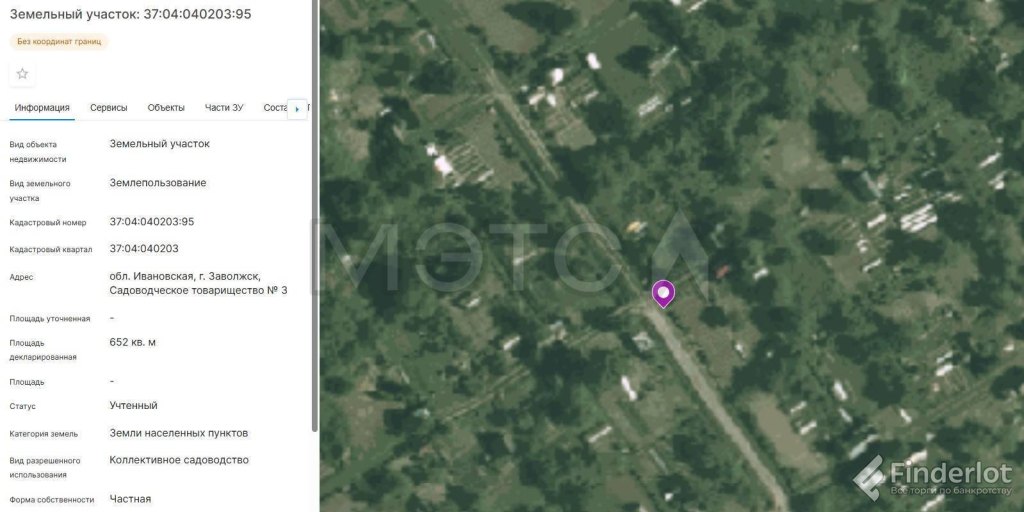The height and width of the screenshot is (512, 1024).
Task: Click the address text for Заволжск
Action: pos(198,283)
